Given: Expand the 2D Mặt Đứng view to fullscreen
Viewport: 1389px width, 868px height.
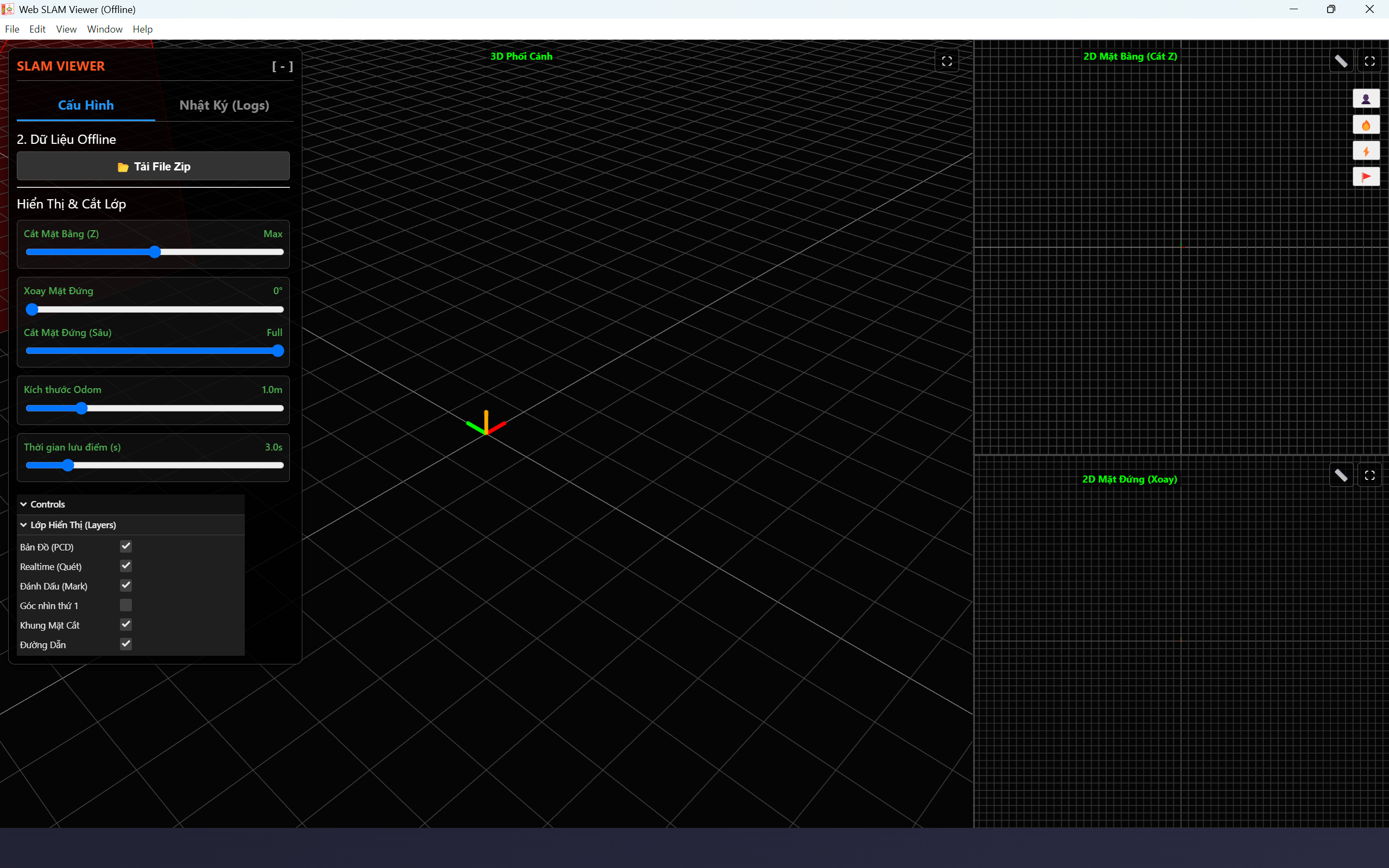Looking at the screenshot, I should pyautogui.click(x=1369, y=476).
